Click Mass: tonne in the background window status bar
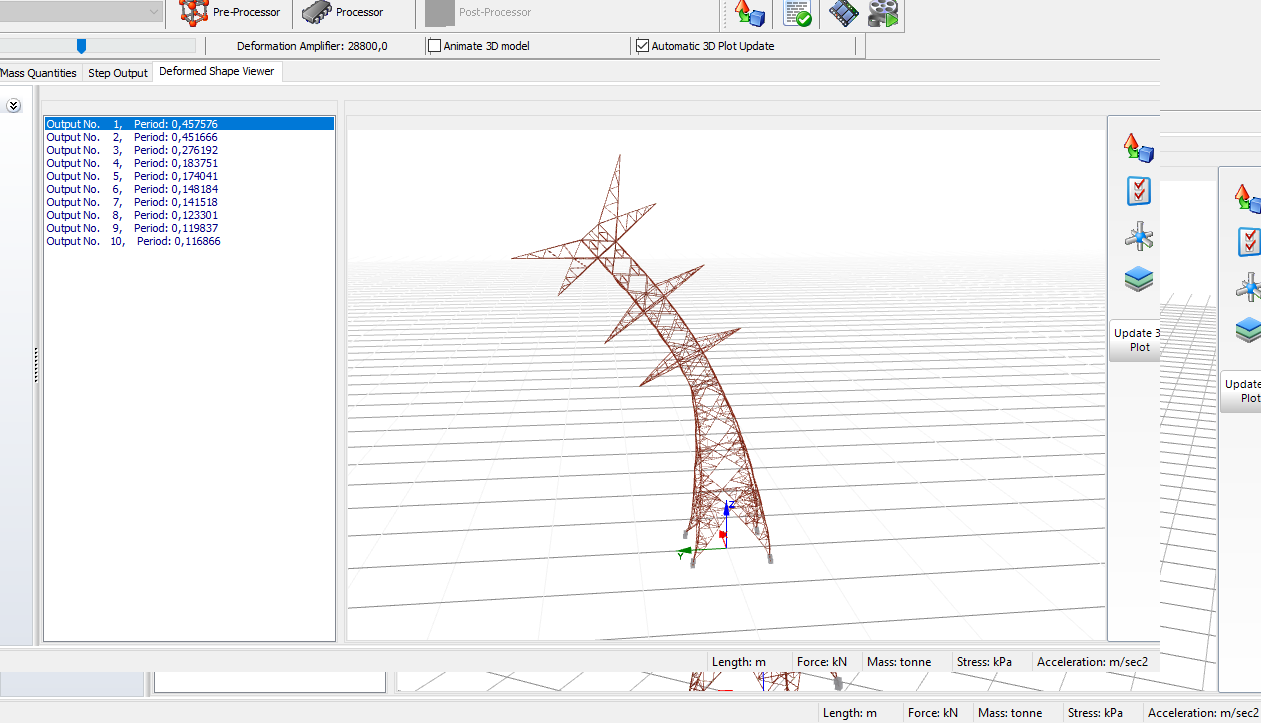 1010,713
